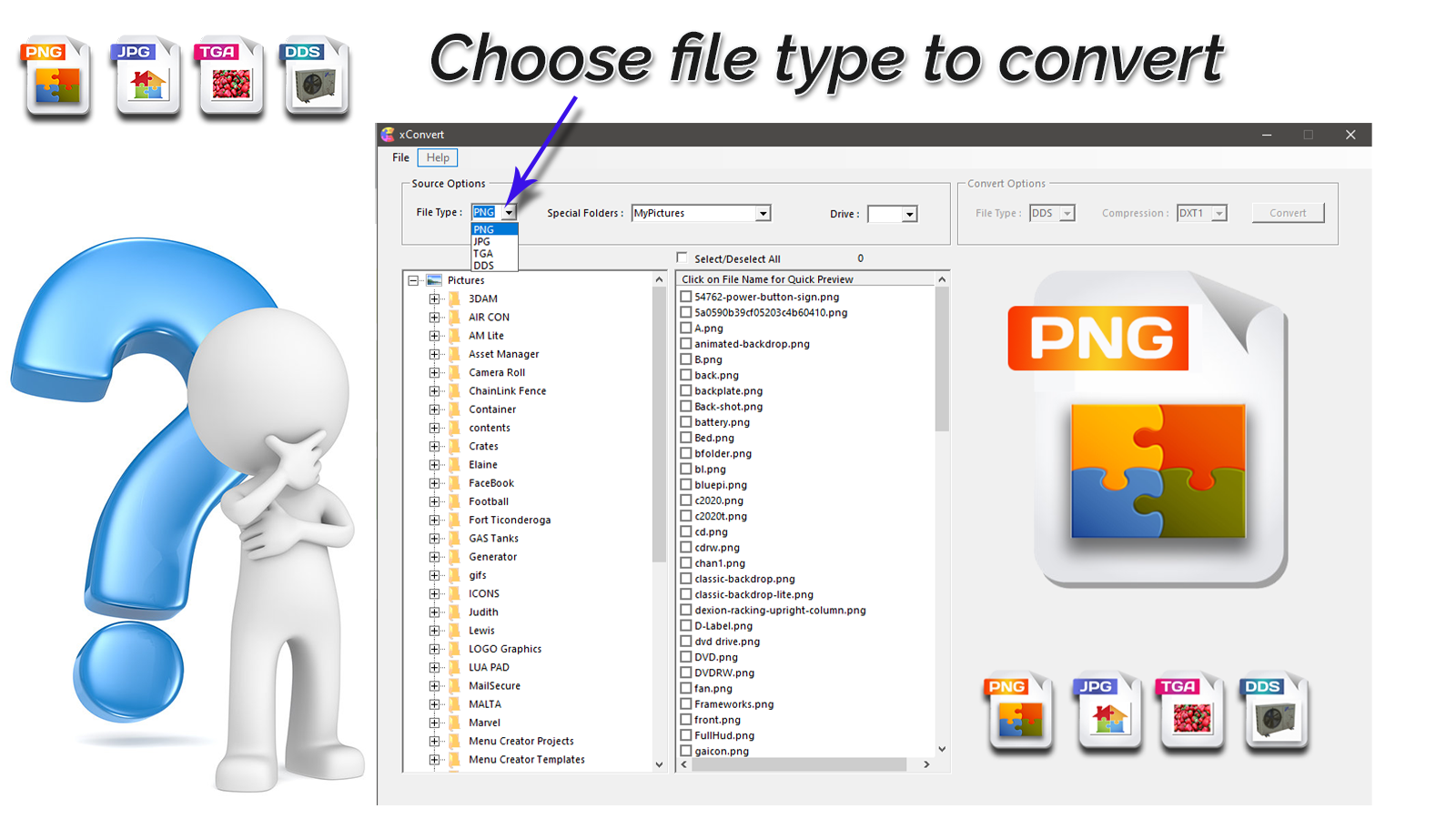Click the back.png file name
This screenshot has width=1456, height=819.
716,375
